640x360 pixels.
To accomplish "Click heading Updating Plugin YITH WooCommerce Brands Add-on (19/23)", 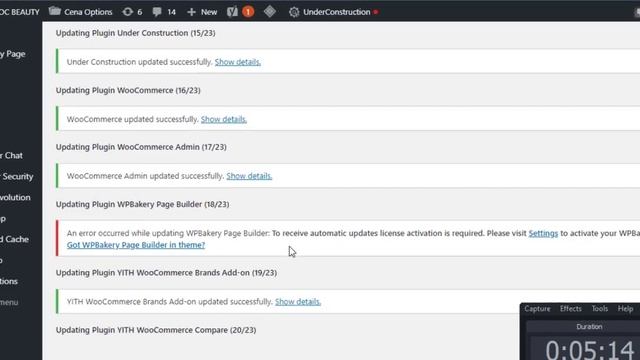I will tap(166, 273).
